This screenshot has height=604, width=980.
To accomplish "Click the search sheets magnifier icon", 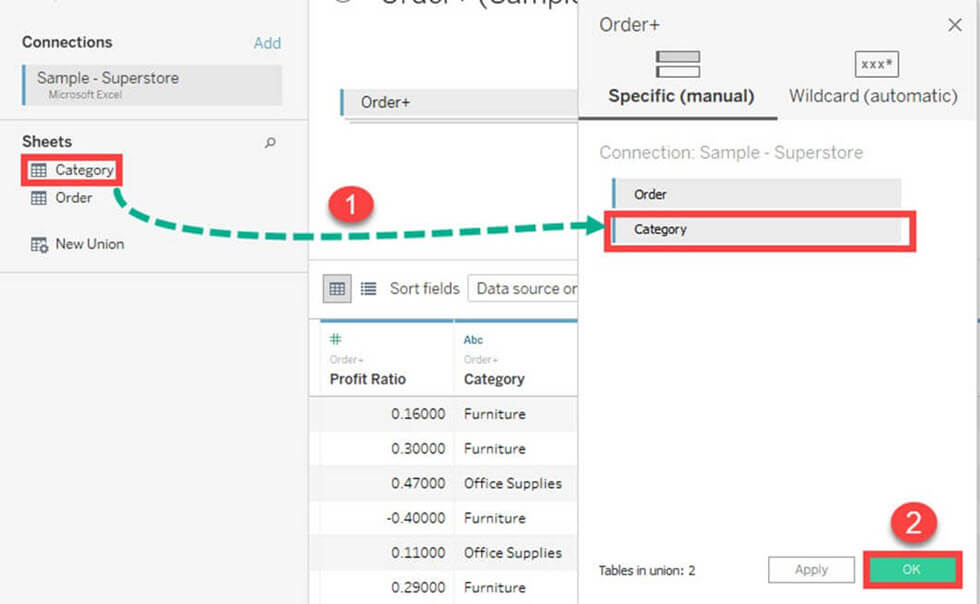I will [269, 143].
